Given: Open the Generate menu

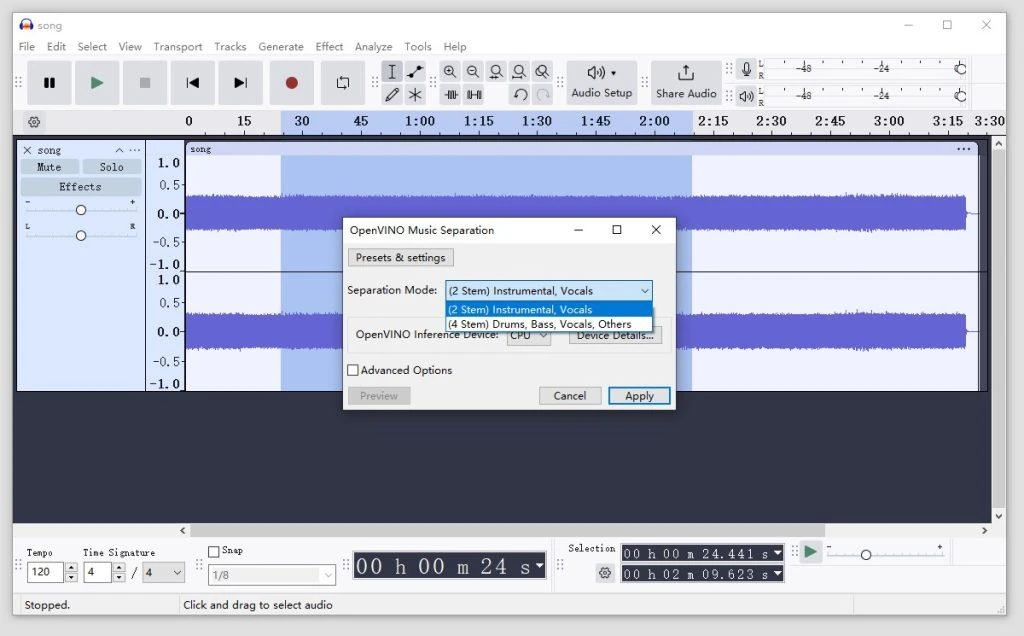Looking at the screenshot, I should (x=281, y=46).
